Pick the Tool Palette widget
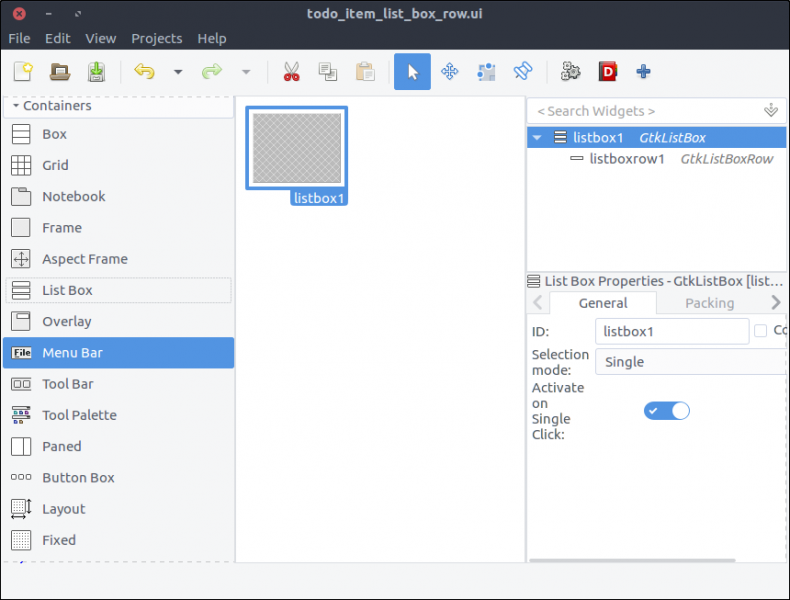 coord(79,415)
